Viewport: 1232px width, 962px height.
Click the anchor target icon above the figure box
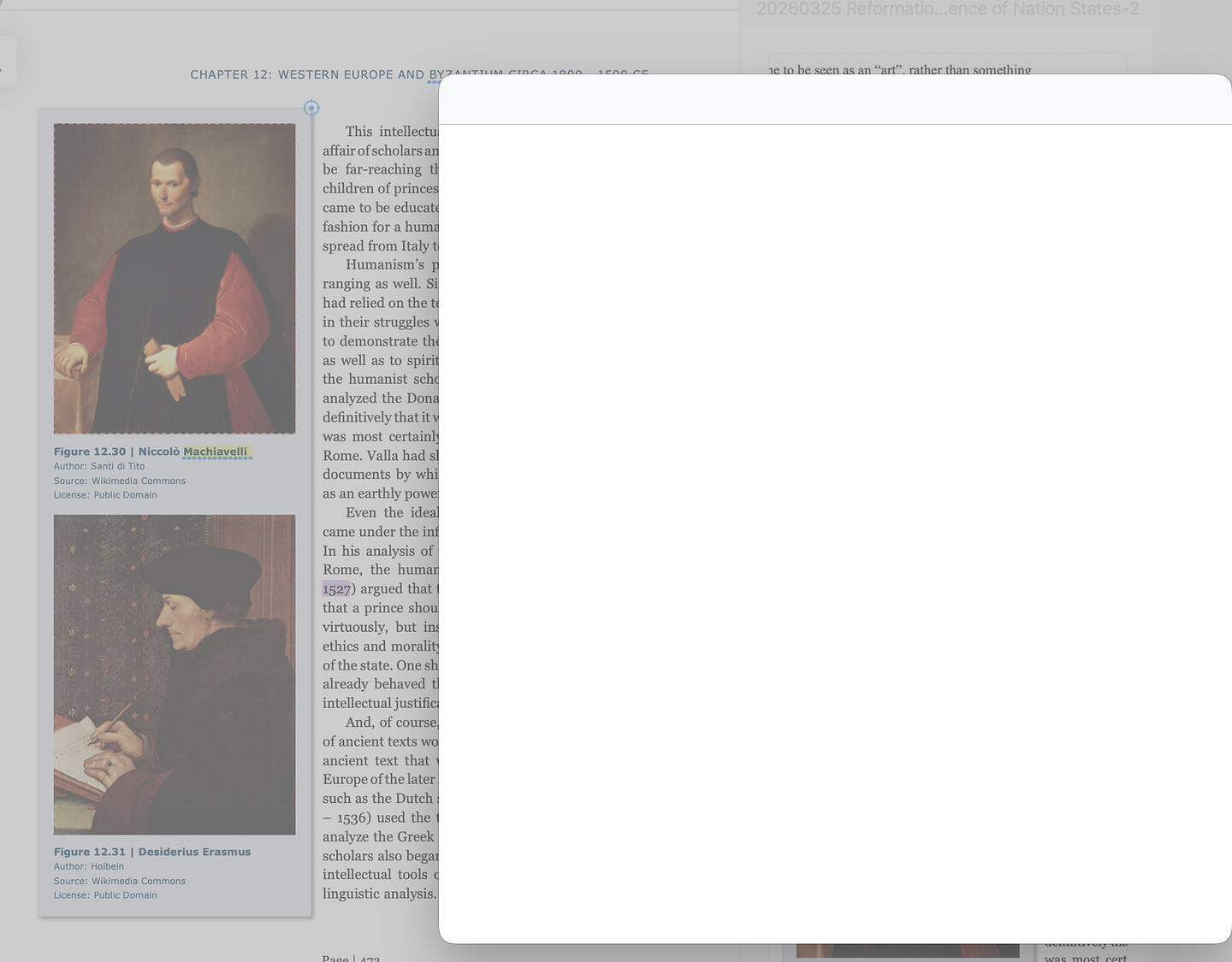(x=311, y=108)
